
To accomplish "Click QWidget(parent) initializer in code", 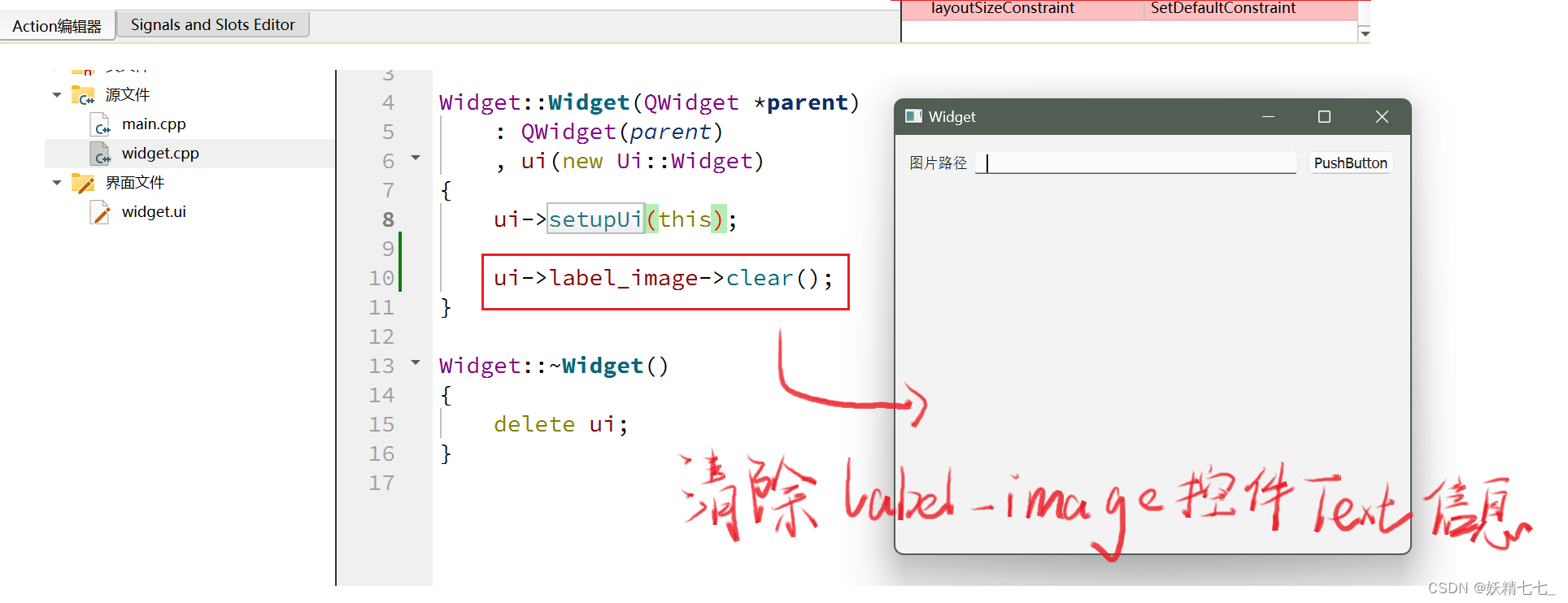I will click(x=621, y=132).
